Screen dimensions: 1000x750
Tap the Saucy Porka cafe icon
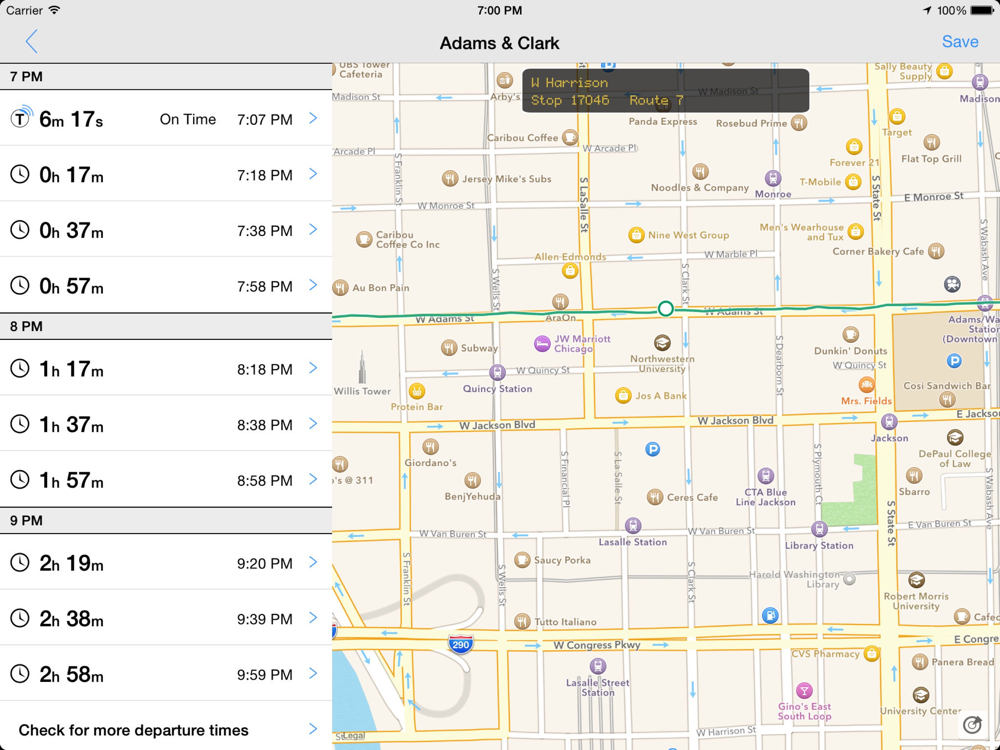[x=522, y=560]
